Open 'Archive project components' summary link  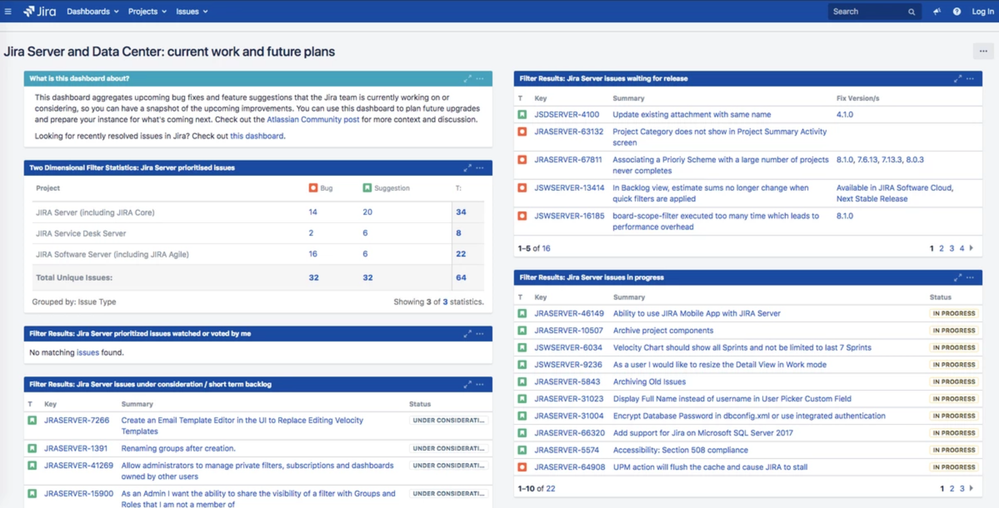663,331
